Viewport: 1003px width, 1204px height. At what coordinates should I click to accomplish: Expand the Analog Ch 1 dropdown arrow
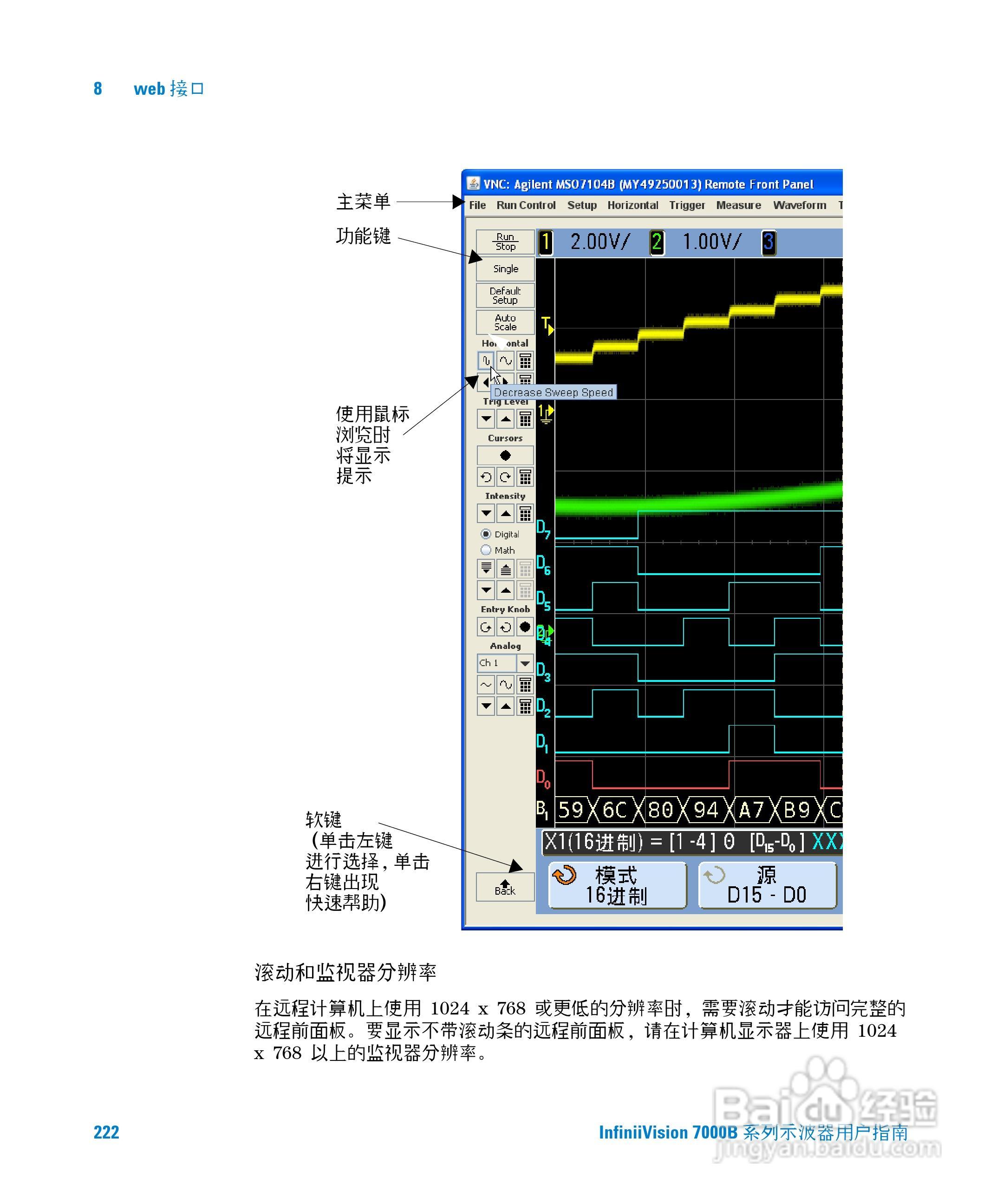(x=524, y=663)
